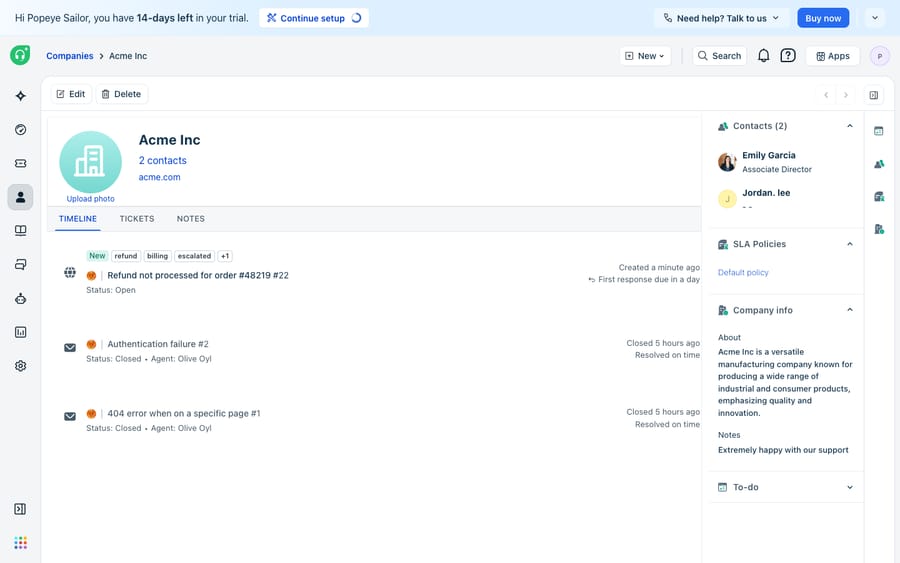Open ticket Refund not processed for order #48219
This screenshot has width=900, height=563.
[197, 275]
